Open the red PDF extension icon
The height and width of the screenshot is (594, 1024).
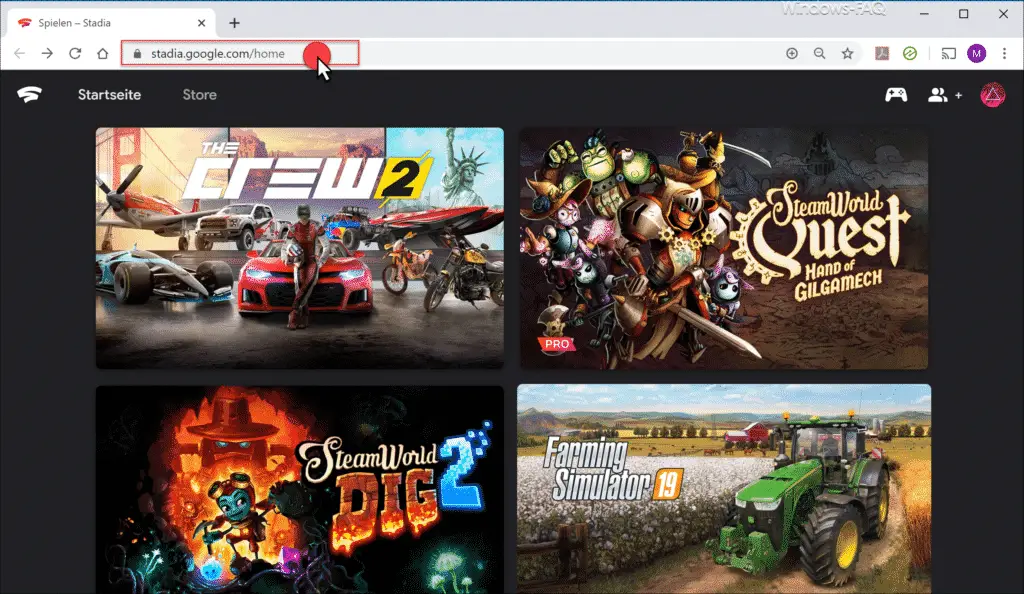[x=882, y=54]
